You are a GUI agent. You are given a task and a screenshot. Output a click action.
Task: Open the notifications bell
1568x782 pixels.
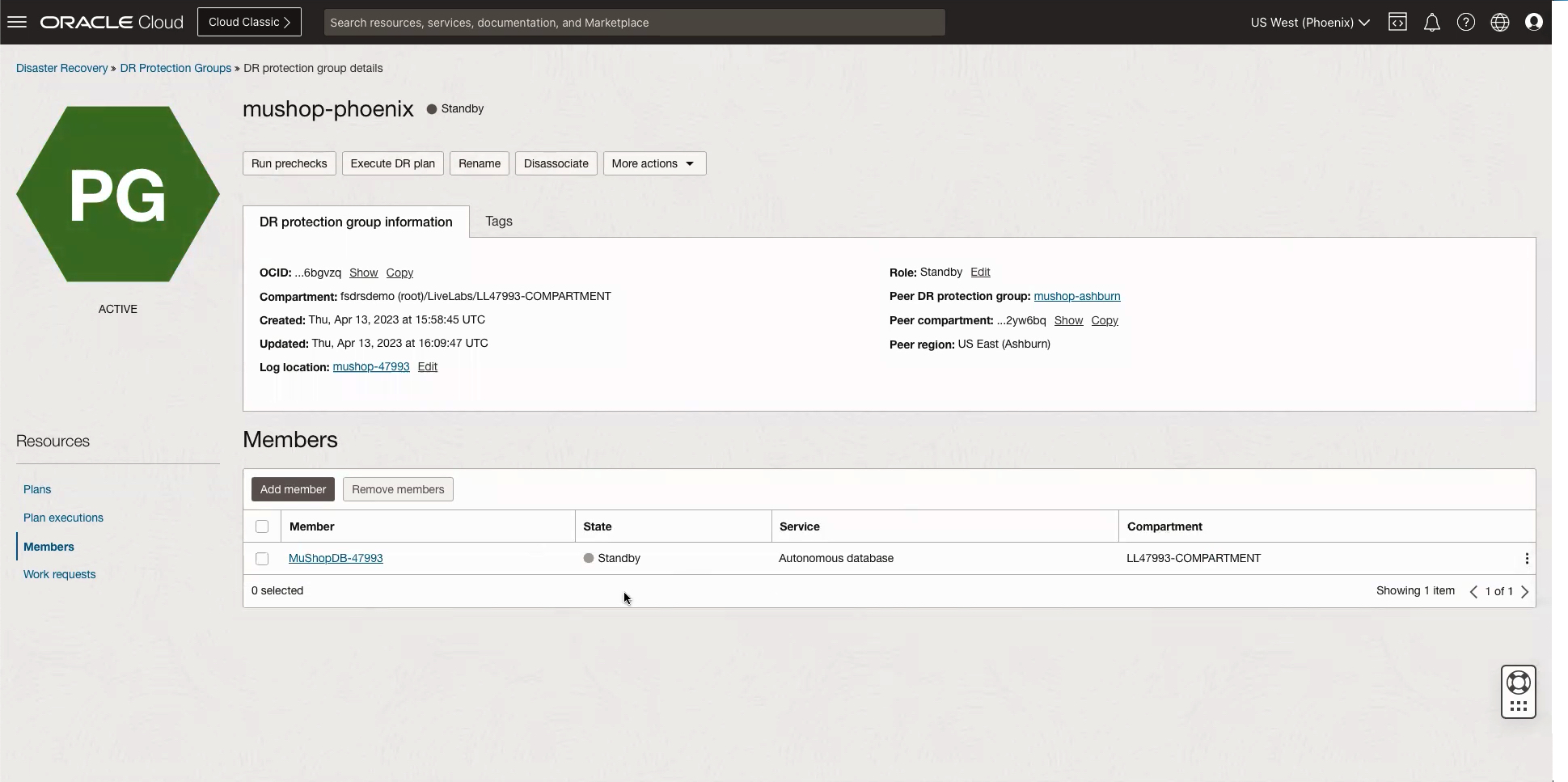tap(1431, 22)
